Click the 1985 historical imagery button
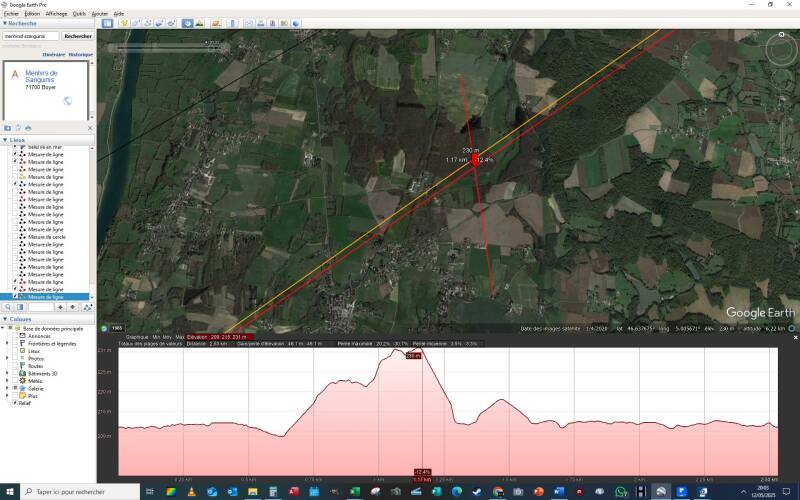 117,328
